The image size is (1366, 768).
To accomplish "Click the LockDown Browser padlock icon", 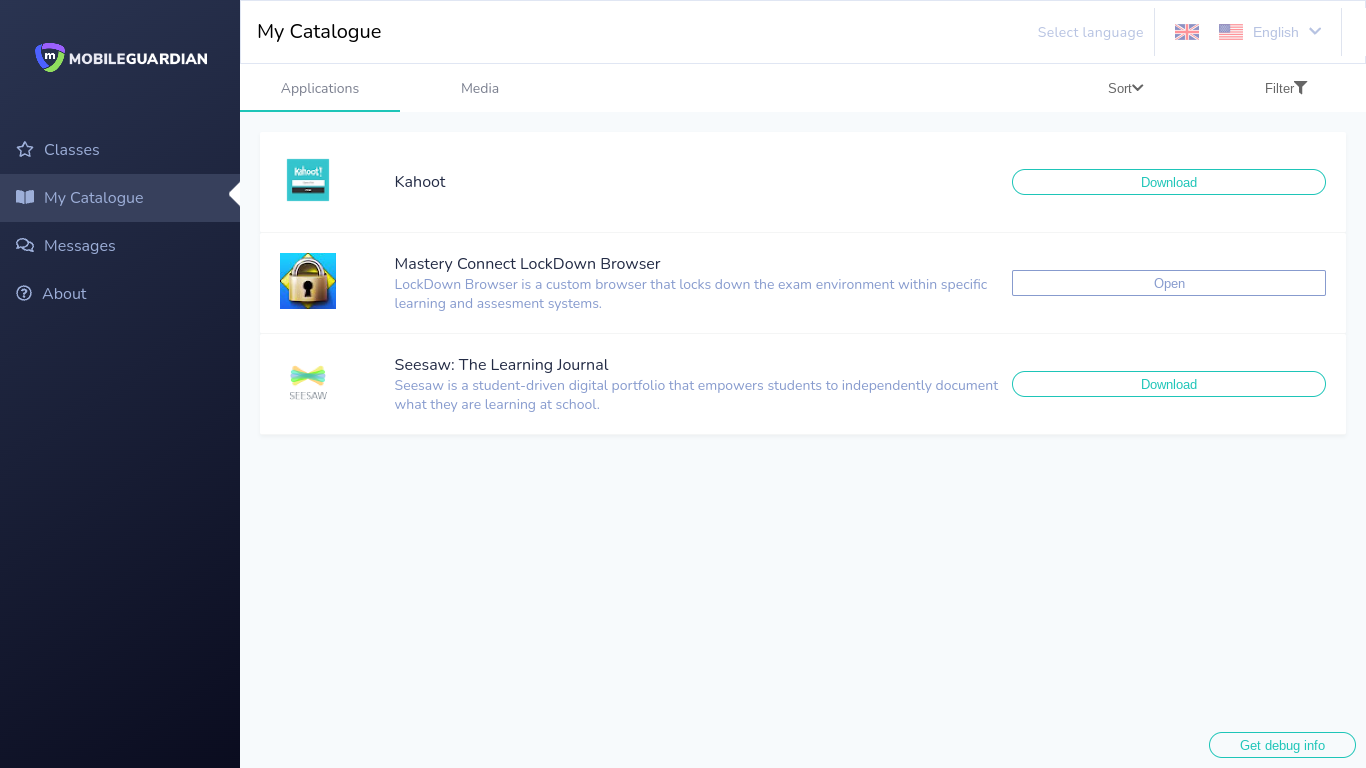I will point(308,281).
